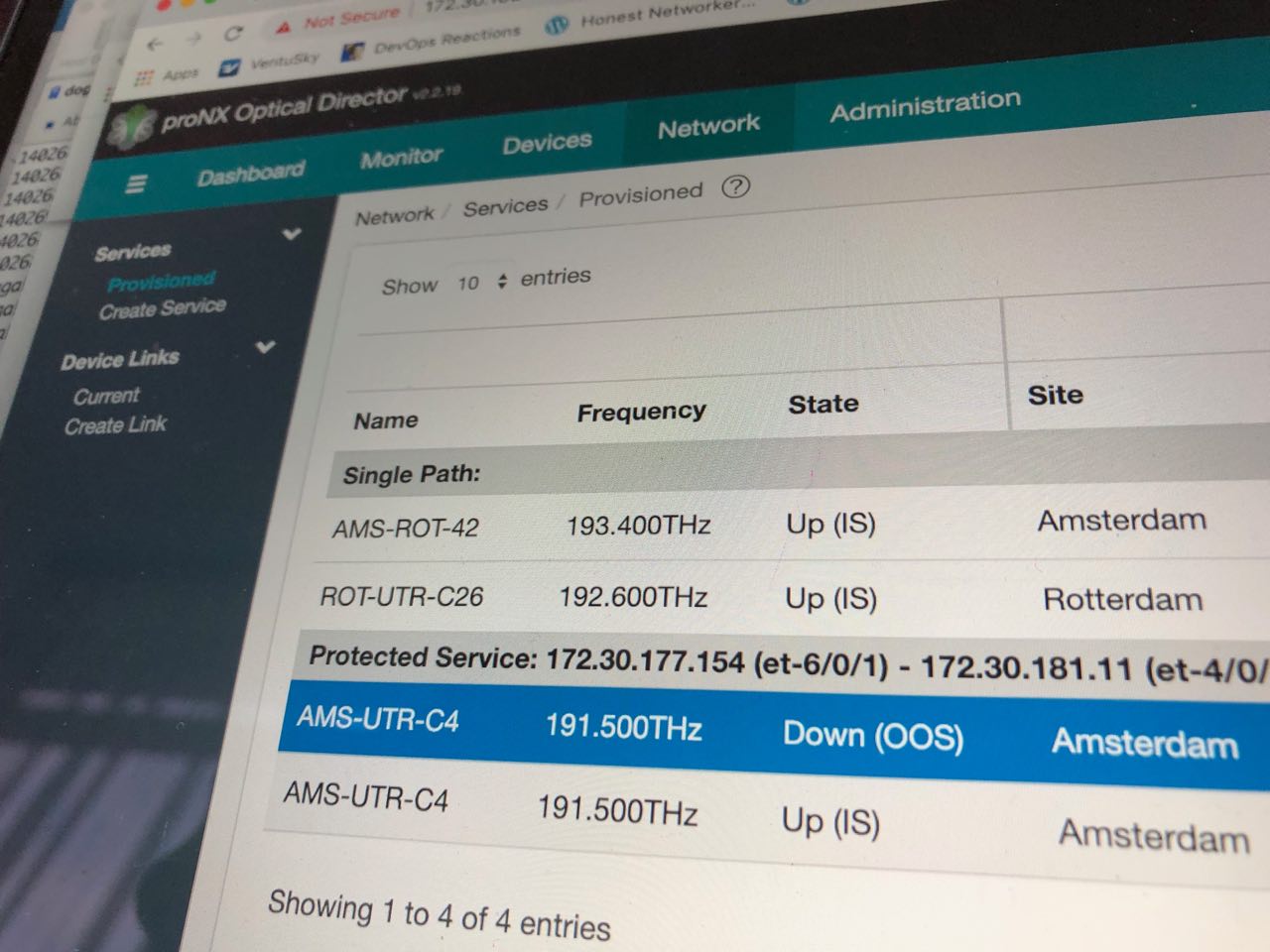Click the proNX Optical Director logo

(x=132, y=126)
